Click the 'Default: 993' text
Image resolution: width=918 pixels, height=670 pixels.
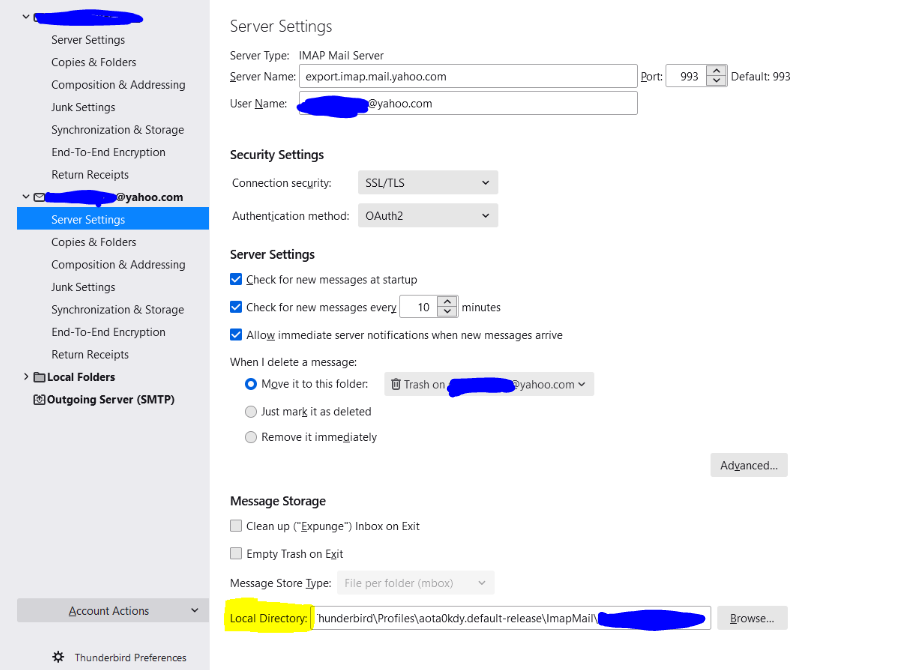click(x=761, y=77)
